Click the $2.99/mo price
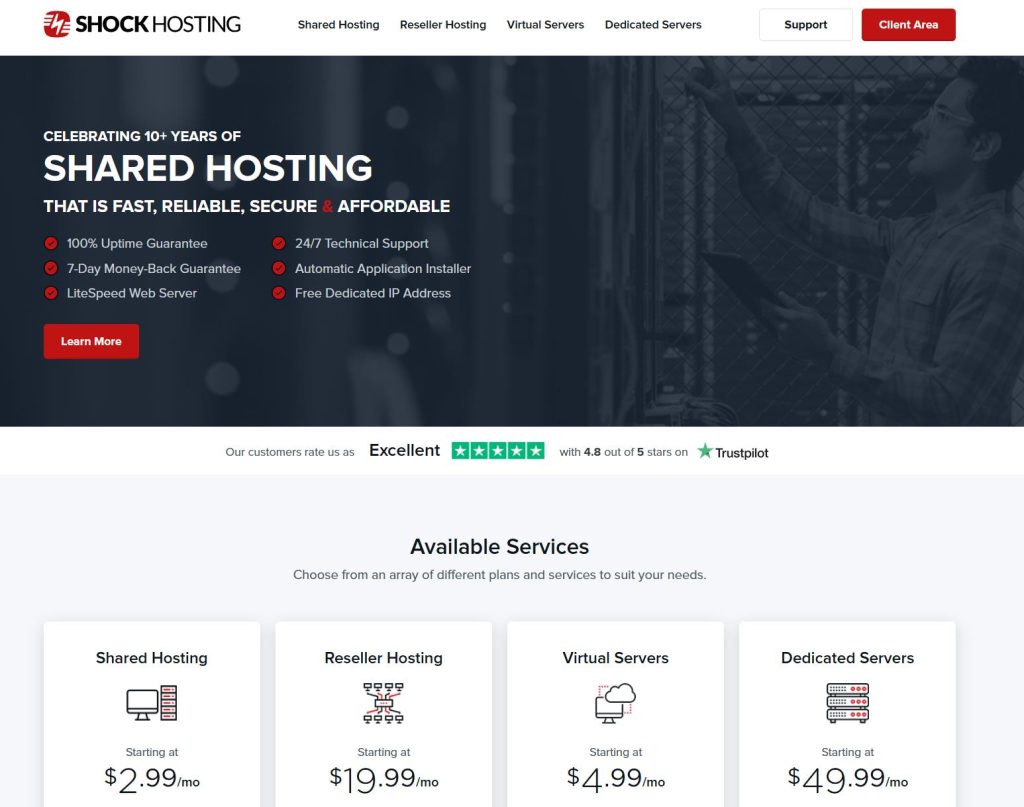This screenshot has height=807, width=1024. pyautogui.click(x=152, y=778)
